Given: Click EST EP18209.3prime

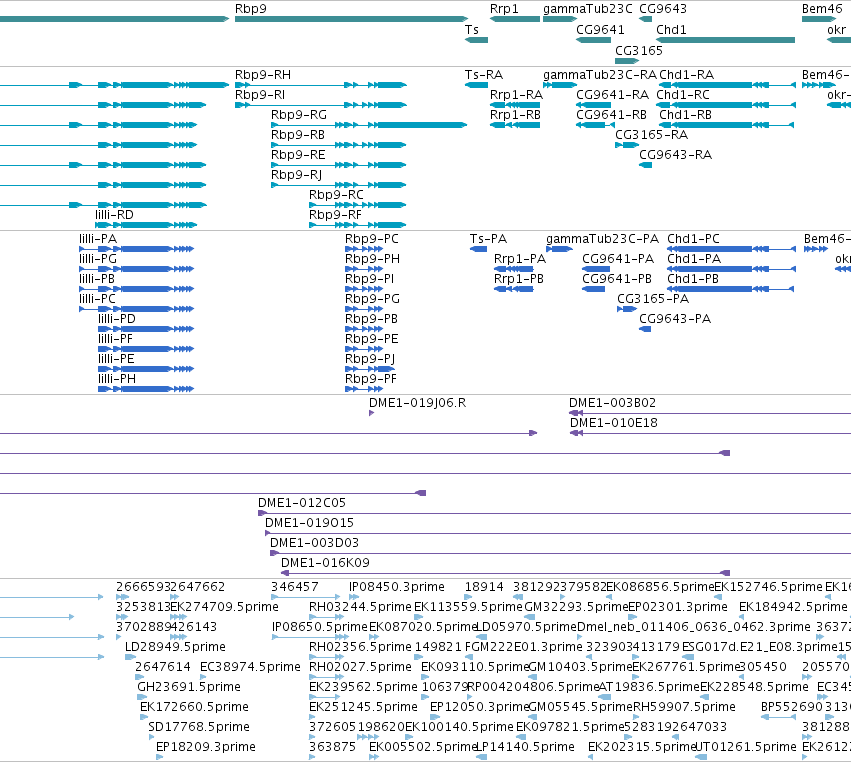Looking at the screenshot, I should pyautogui.click(x=160, y=757).
